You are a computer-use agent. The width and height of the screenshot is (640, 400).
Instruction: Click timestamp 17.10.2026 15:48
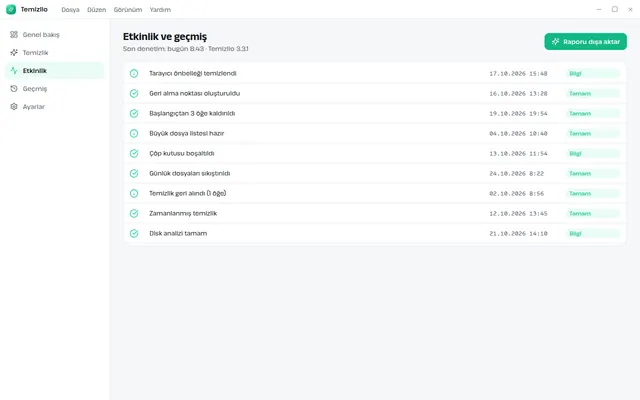click(x=518, y=73)
